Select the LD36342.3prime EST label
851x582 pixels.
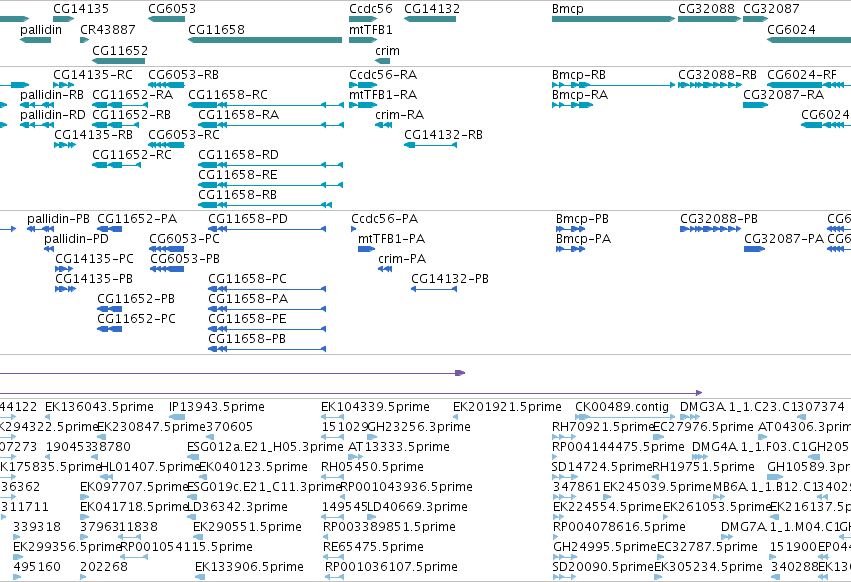pyautogui.click(x=237, y=507)
